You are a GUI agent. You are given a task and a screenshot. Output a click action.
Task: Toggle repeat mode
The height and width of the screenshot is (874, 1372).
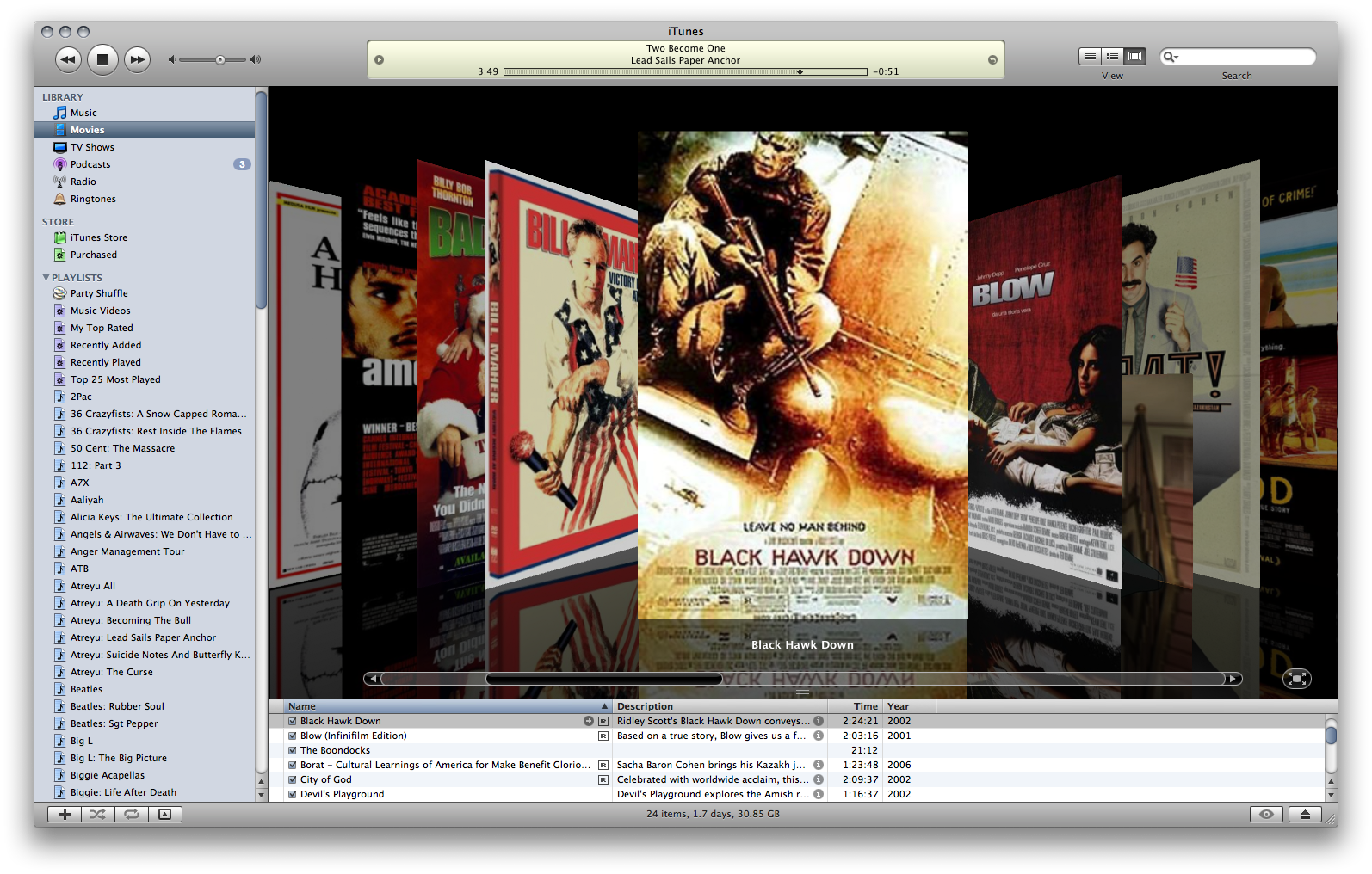pyautogui.click(x=132, y=814)
